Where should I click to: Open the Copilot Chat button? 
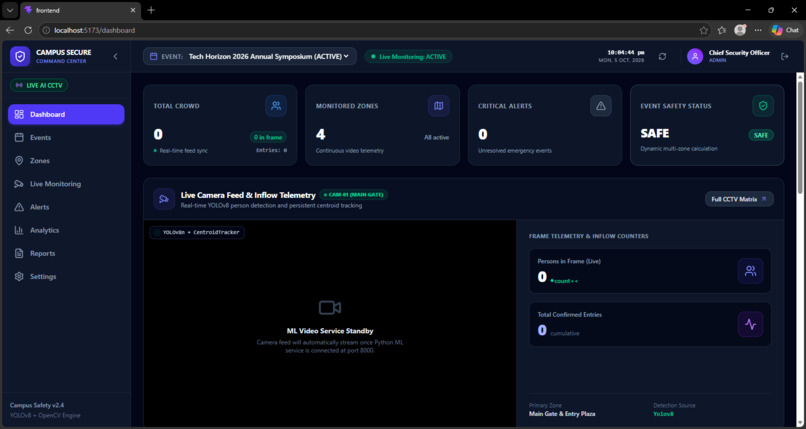point(785,30)
